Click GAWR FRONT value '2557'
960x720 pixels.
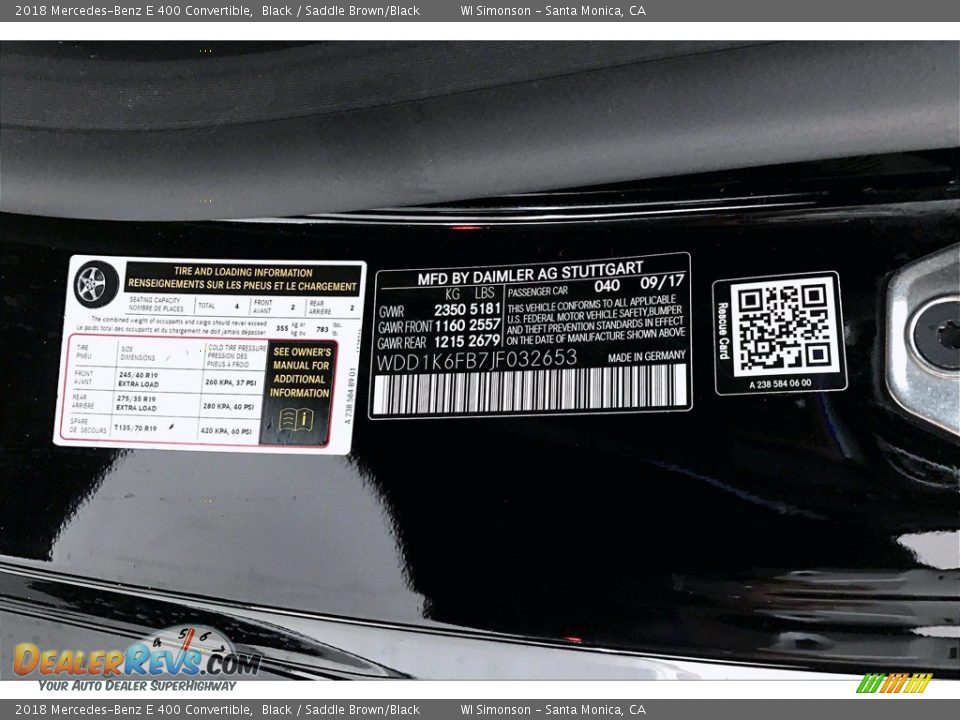486,324
